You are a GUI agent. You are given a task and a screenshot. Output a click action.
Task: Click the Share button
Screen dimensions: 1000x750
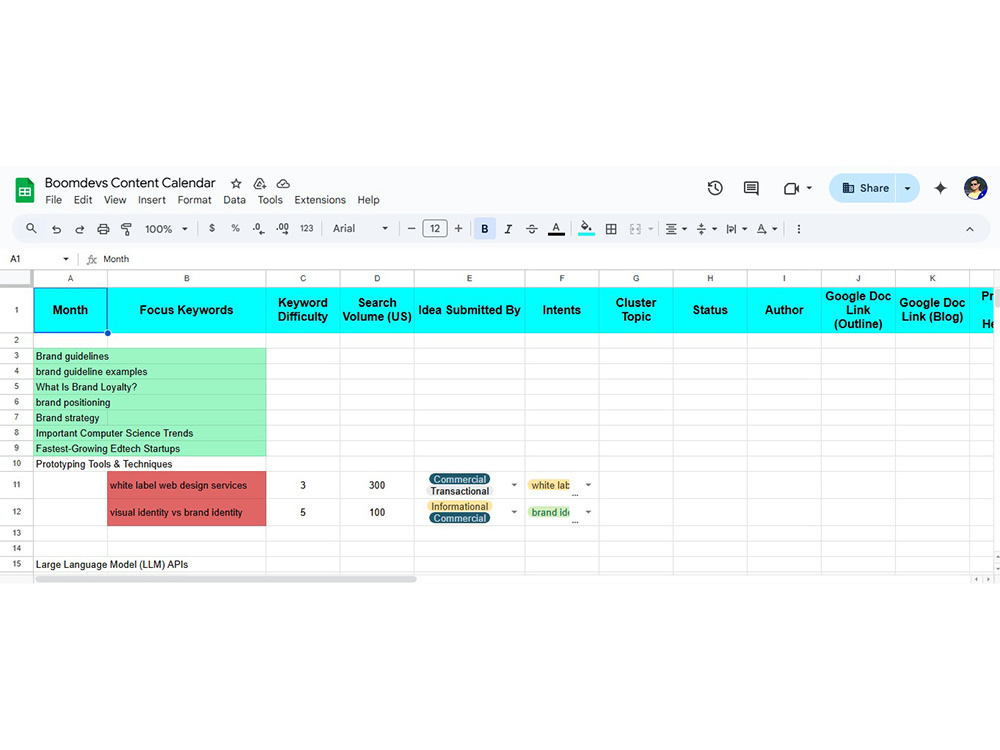[863, 188]
